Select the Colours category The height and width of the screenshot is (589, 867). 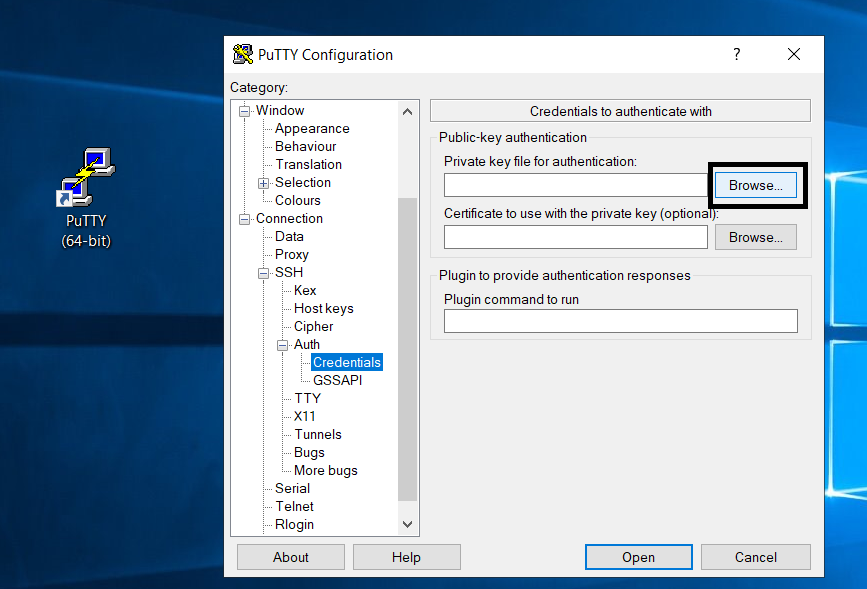[297, 201]
